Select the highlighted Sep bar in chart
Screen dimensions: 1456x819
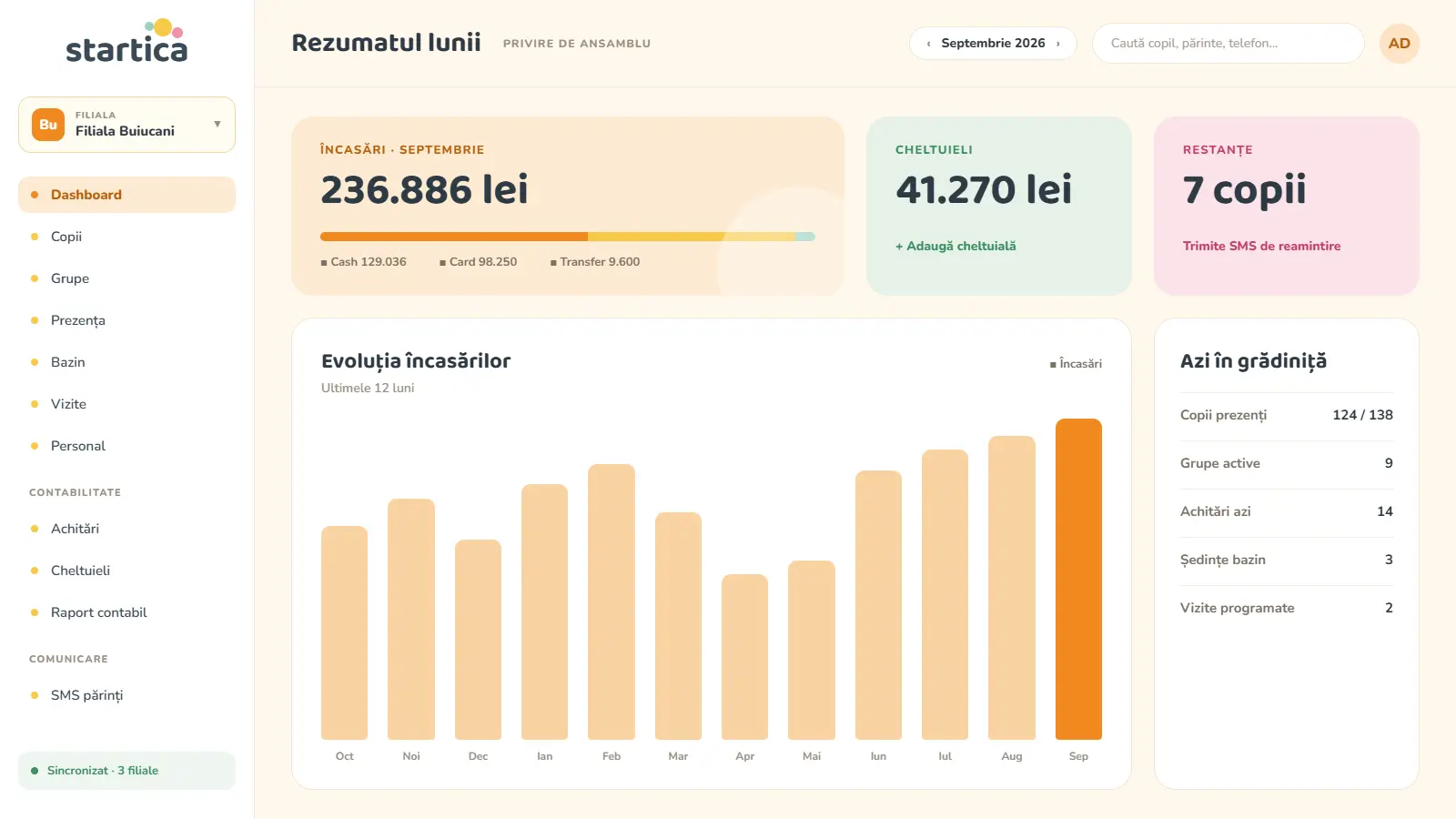(1078, 579)
